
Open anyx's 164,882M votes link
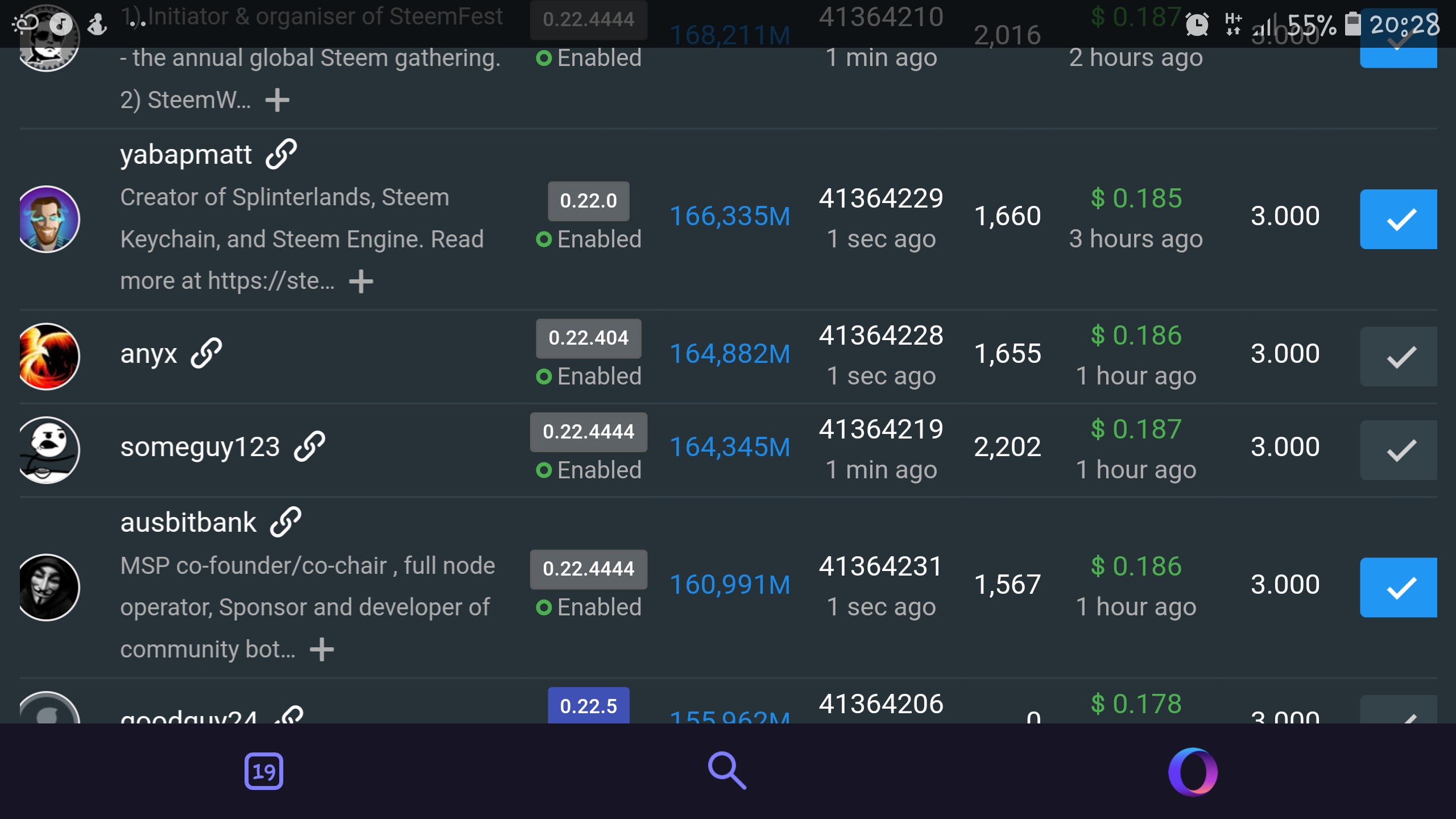coord(730,354)
